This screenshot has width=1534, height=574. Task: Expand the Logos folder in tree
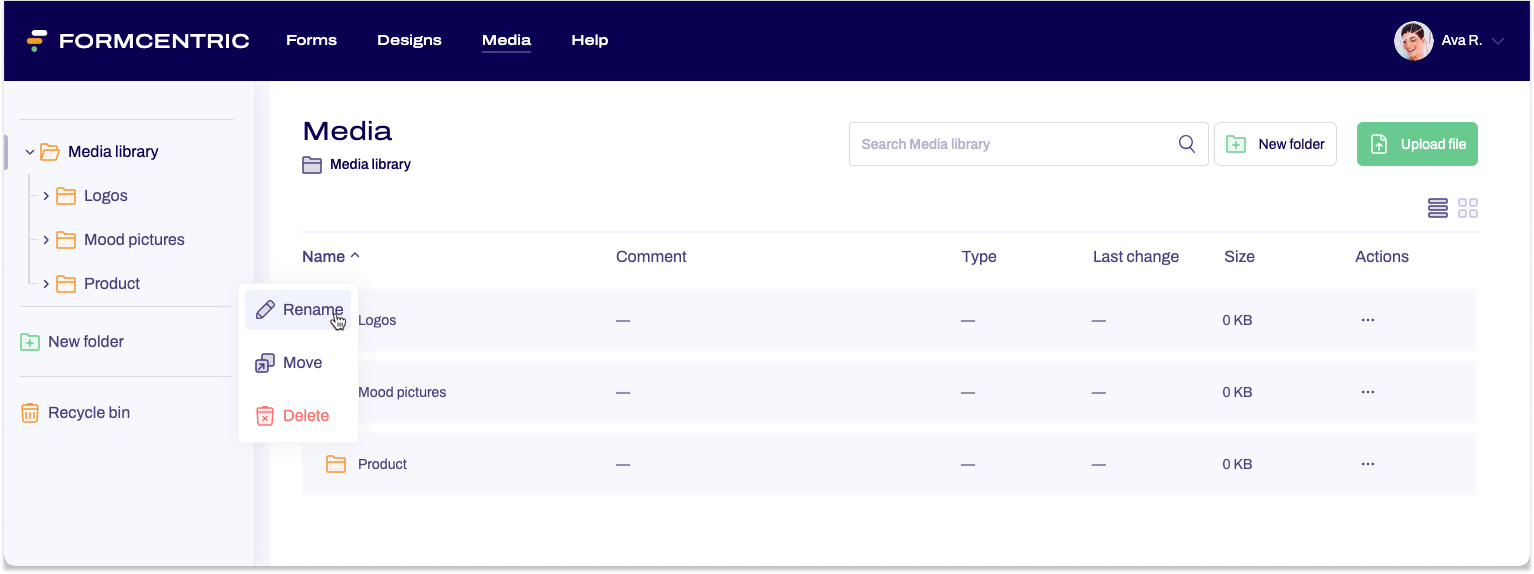(46, 196)
